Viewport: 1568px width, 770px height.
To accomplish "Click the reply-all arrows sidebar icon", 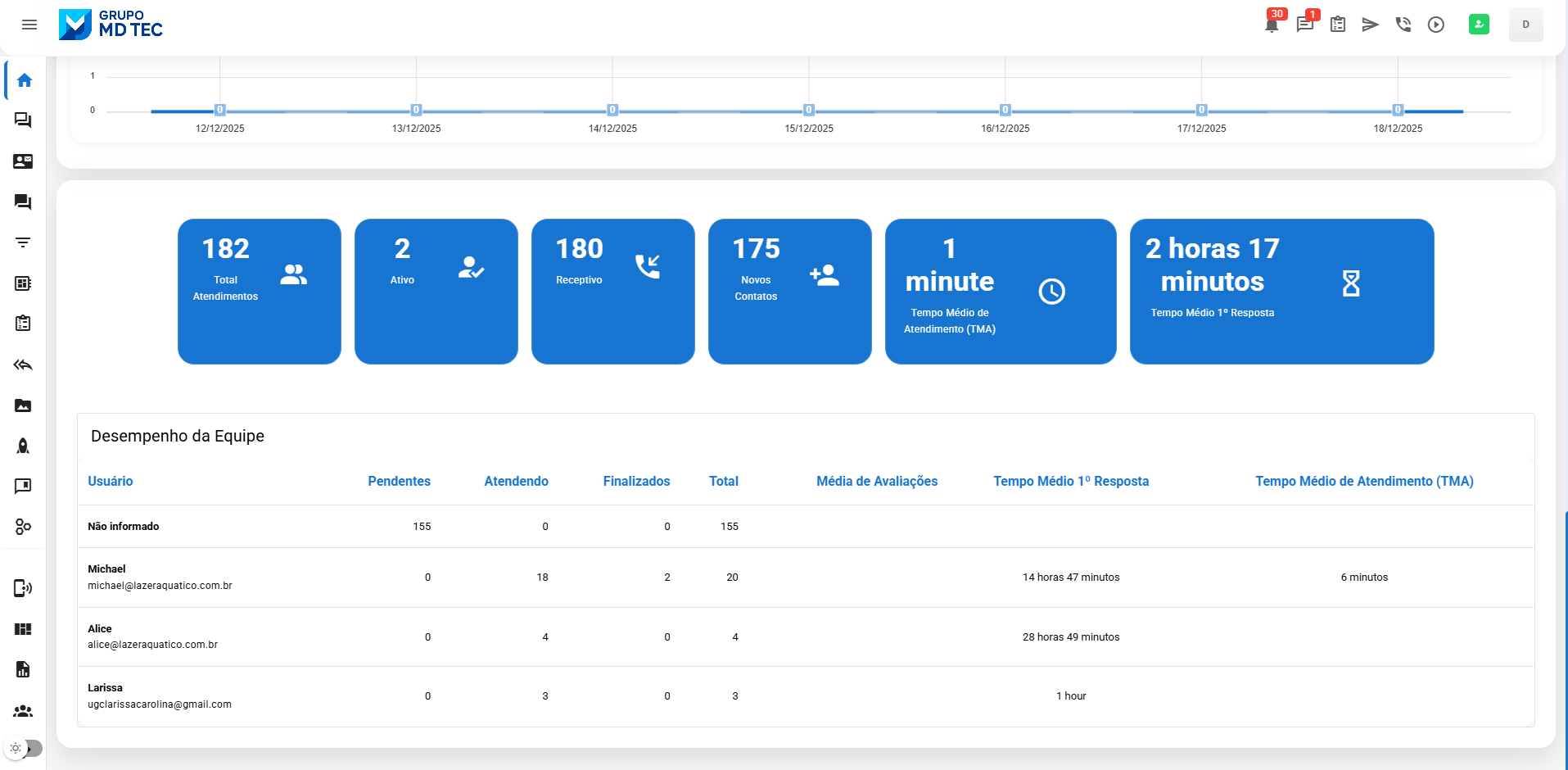I will (23, 365).
